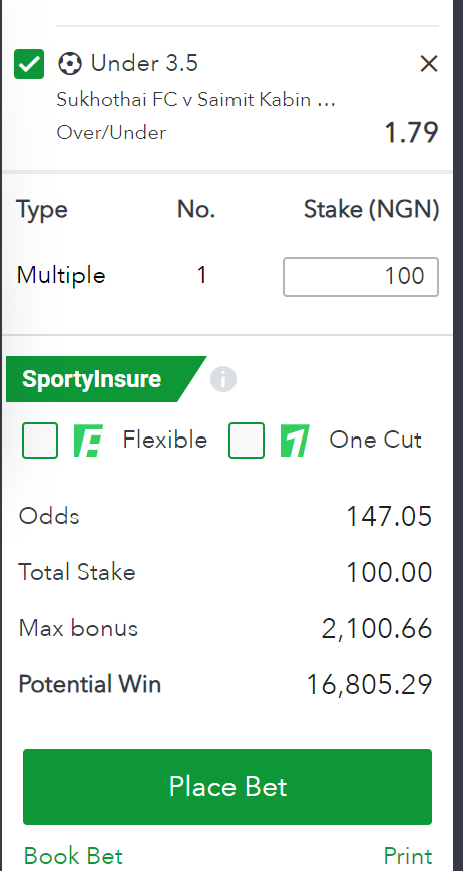Click the soccer ball icon beside Under 3.5
The width and height of the screenshot is (464, 872).
pos(70,64)
